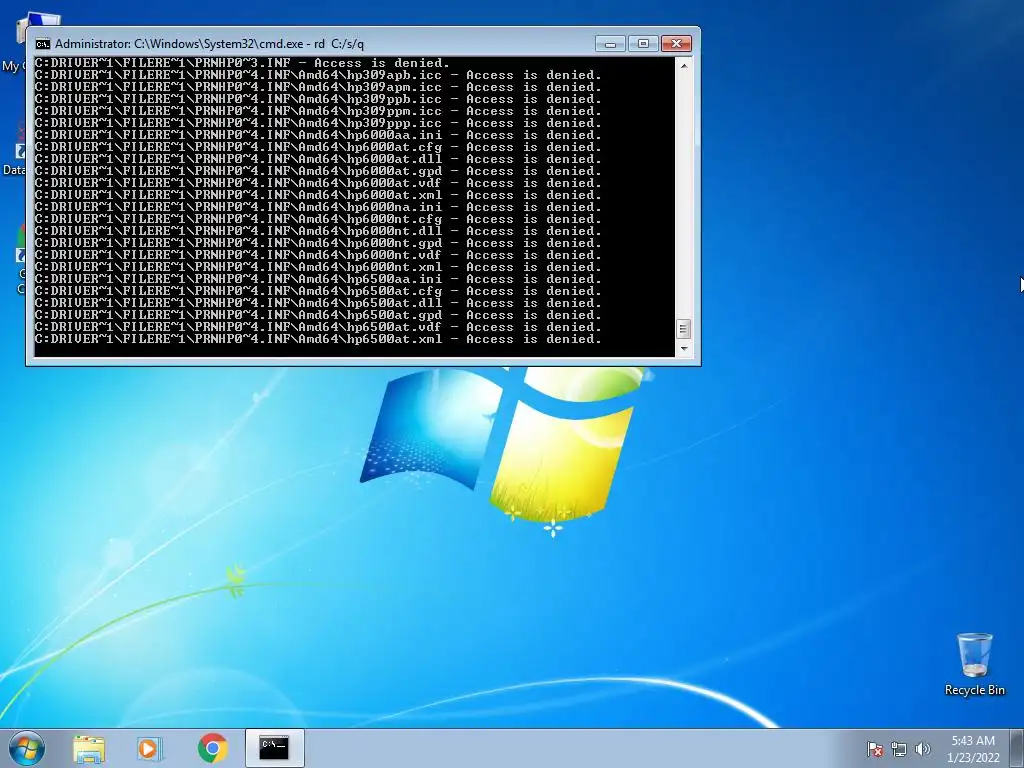Screen dimensions: 1024x768
Task: Open Windows Media Player from the taskbar
Action: pyautogui.click(x=150, y=748)
